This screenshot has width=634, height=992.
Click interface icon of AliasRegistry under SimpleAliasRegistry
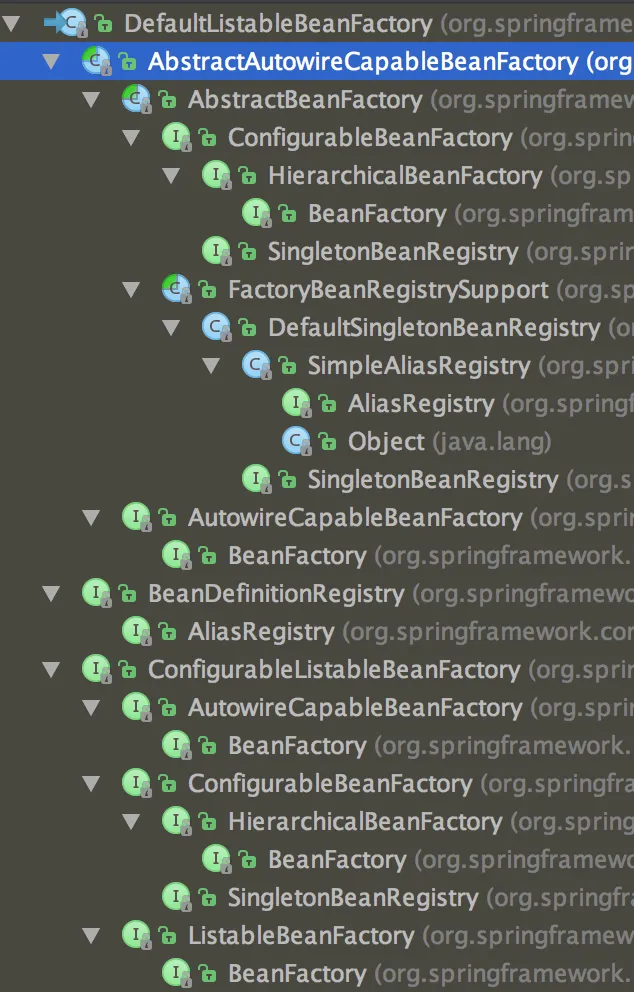(x=296, y=404)
